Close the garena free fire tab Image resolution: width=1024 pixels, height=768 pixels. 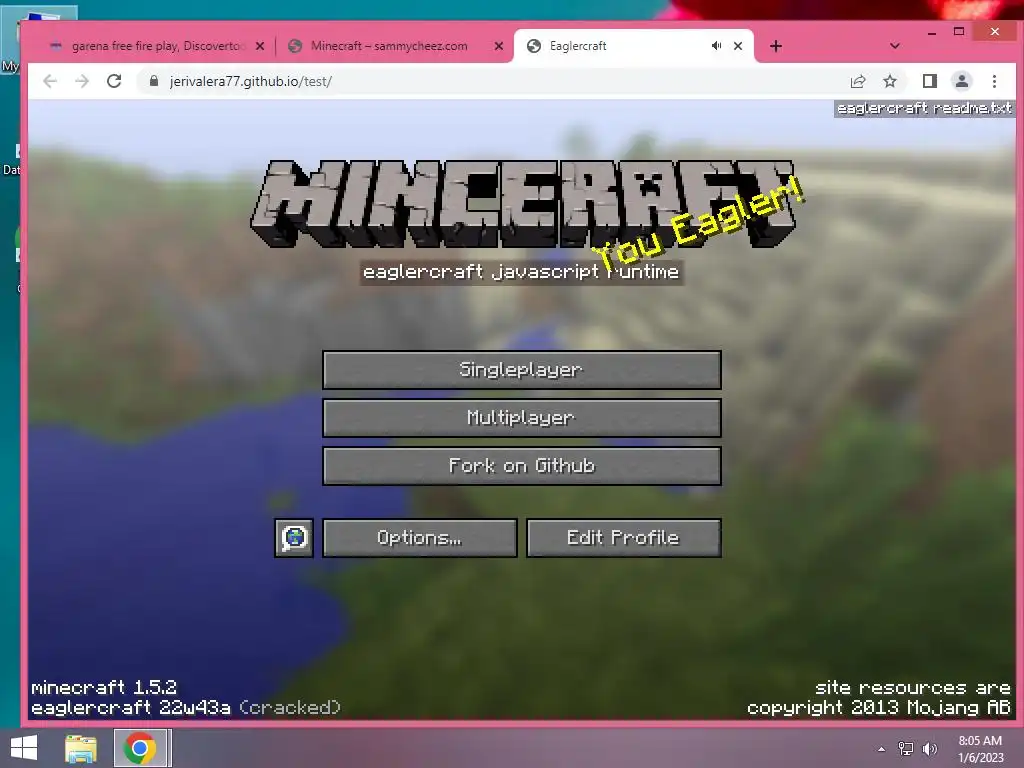(260, 46)
